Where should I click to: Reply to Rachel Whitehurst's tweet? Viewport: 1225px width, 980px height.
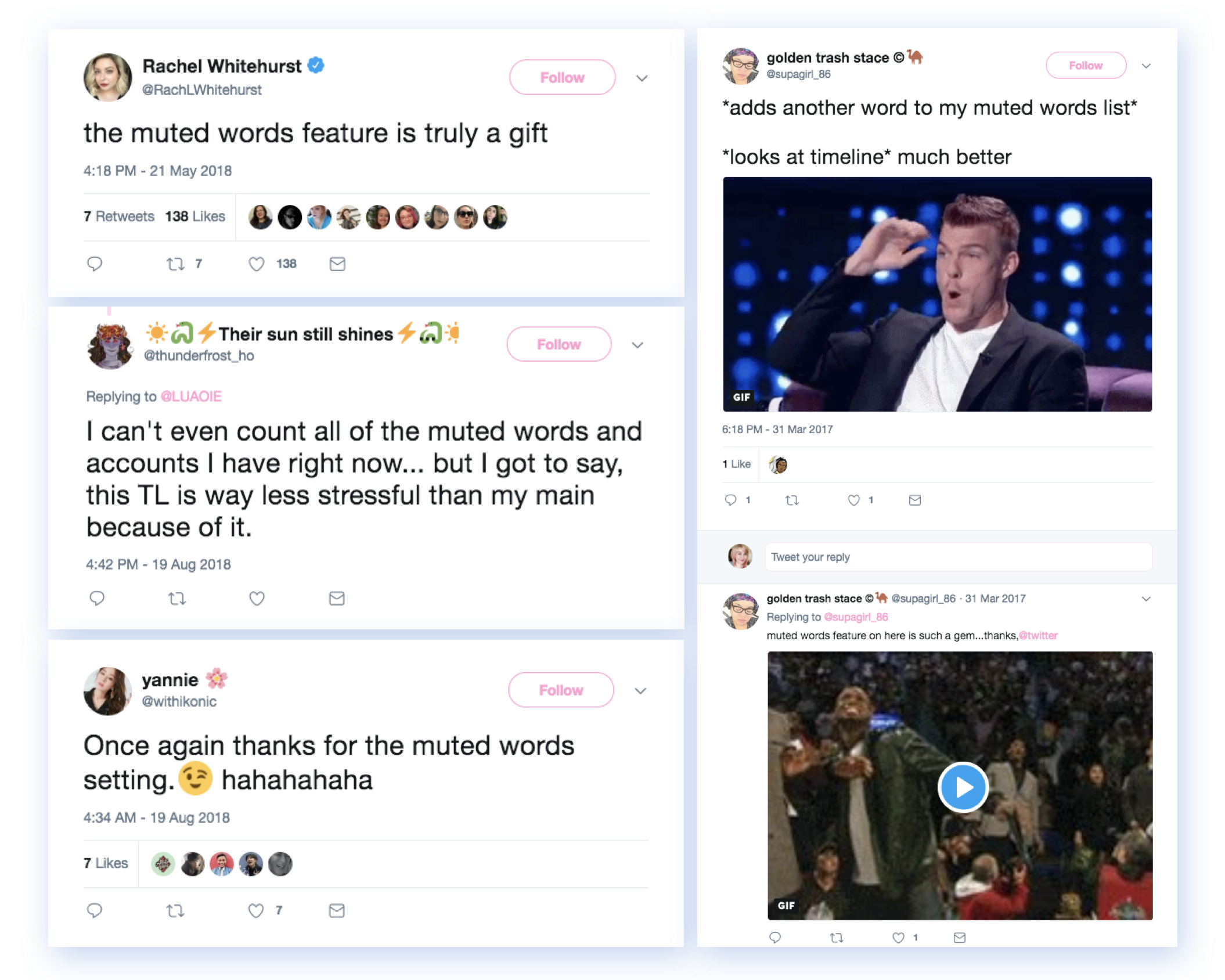(95, 264)
